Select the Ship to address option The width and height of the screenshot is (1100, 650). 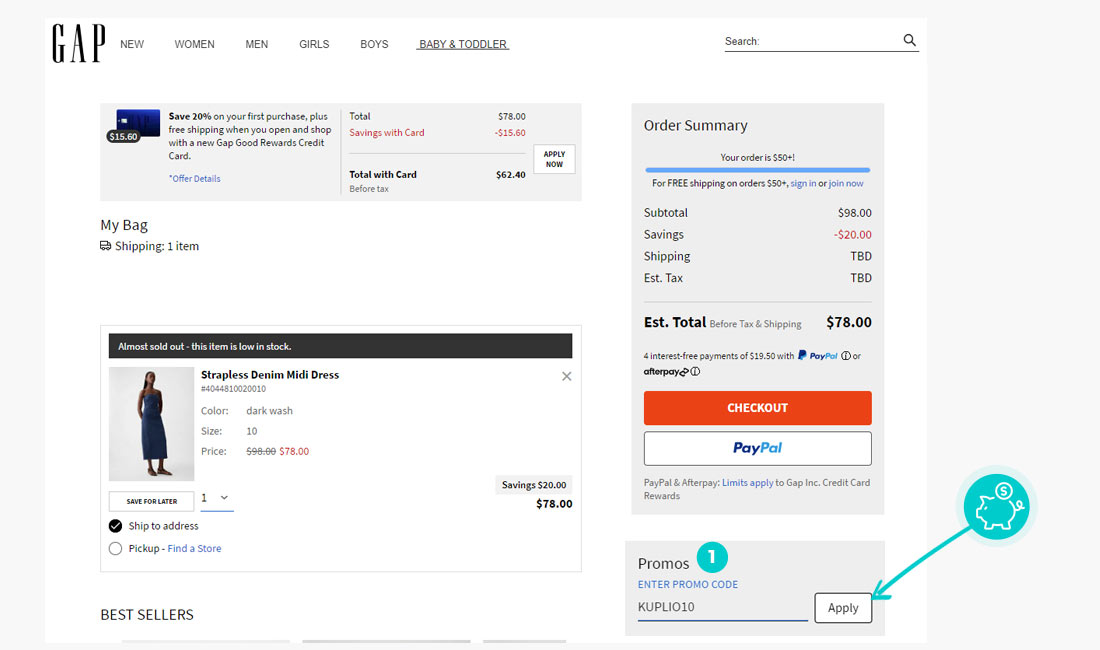[x=115, y=526]
